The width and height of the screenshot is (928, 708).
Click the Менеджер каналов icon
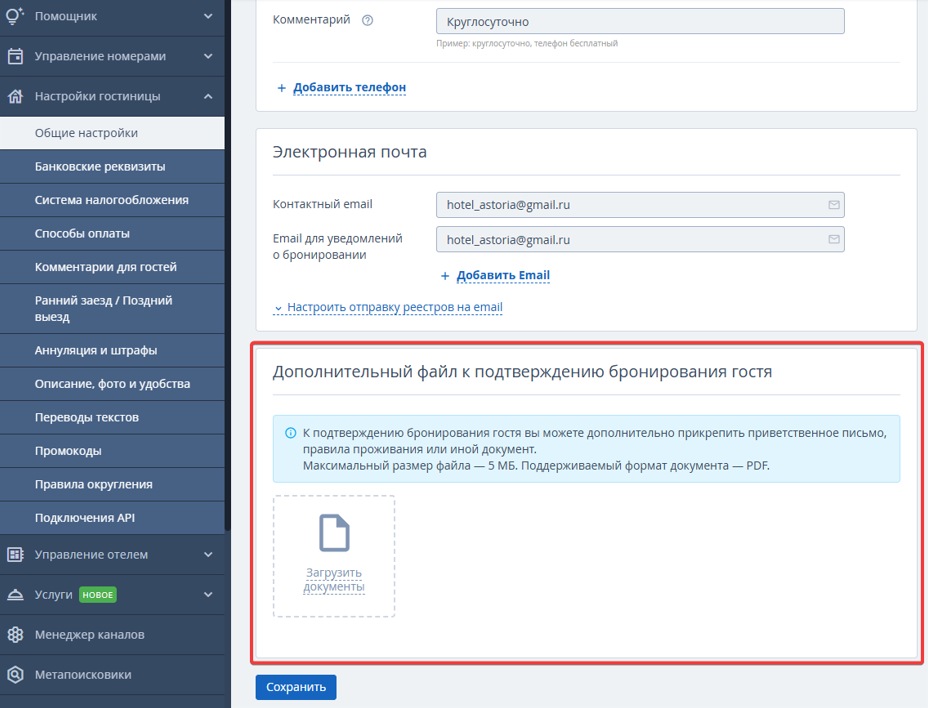coord(15,635)
